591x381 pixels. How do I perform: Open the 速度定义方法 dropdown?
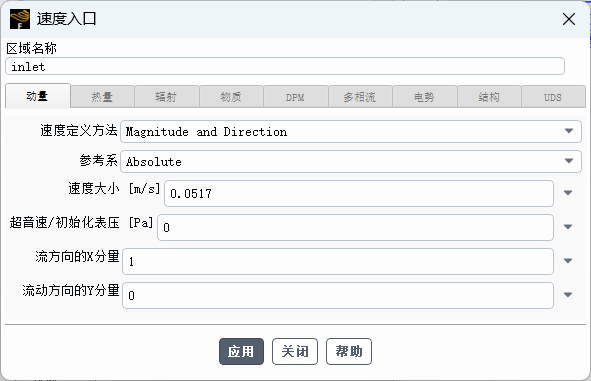[x=351, y=132]
